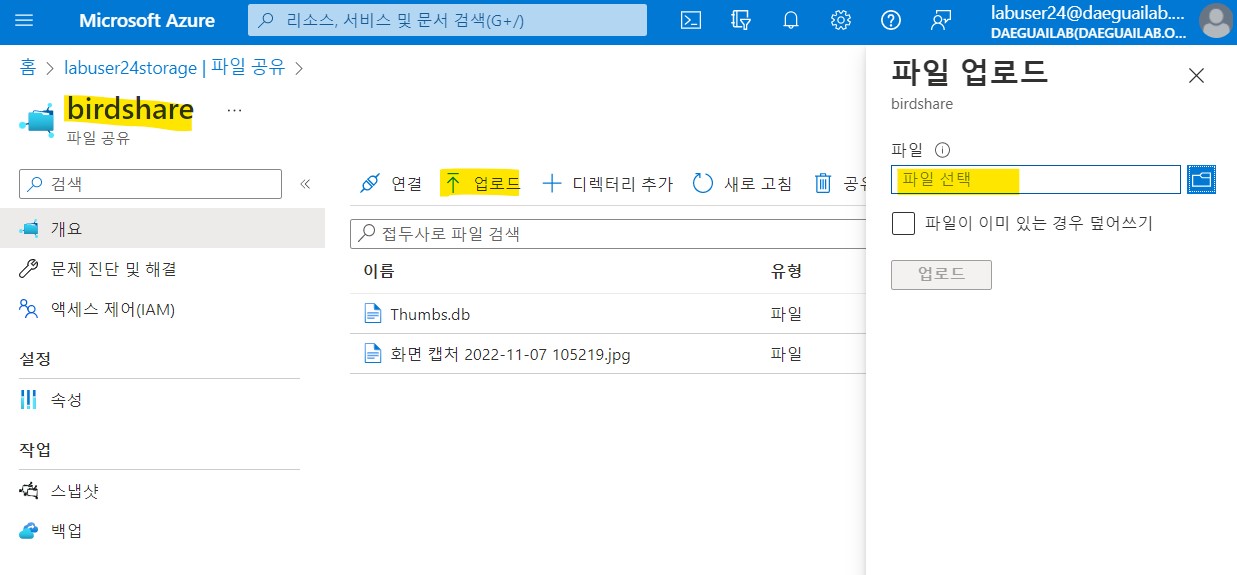Click 새로 고침 (Refresh) button
Screen dimensions: 1237x575
coord(743,183)
